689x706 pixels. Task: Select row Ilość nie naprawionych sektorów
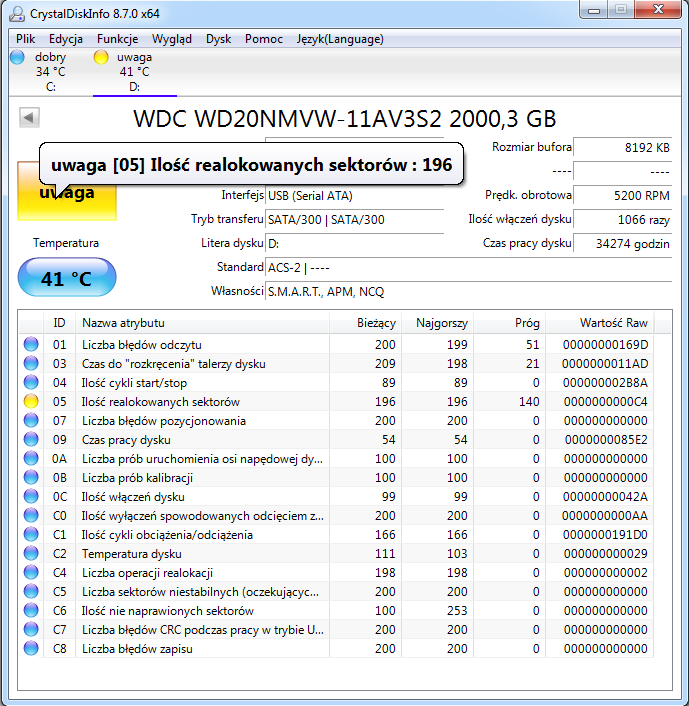point(336,610)
